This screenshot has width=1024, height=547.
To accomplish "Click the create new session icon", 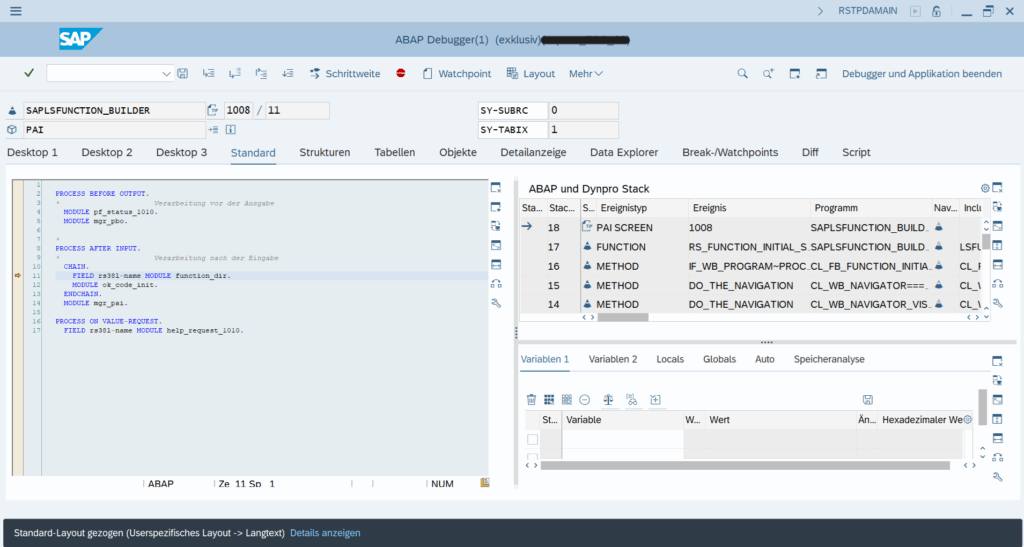I will click(x=795, y=74).
